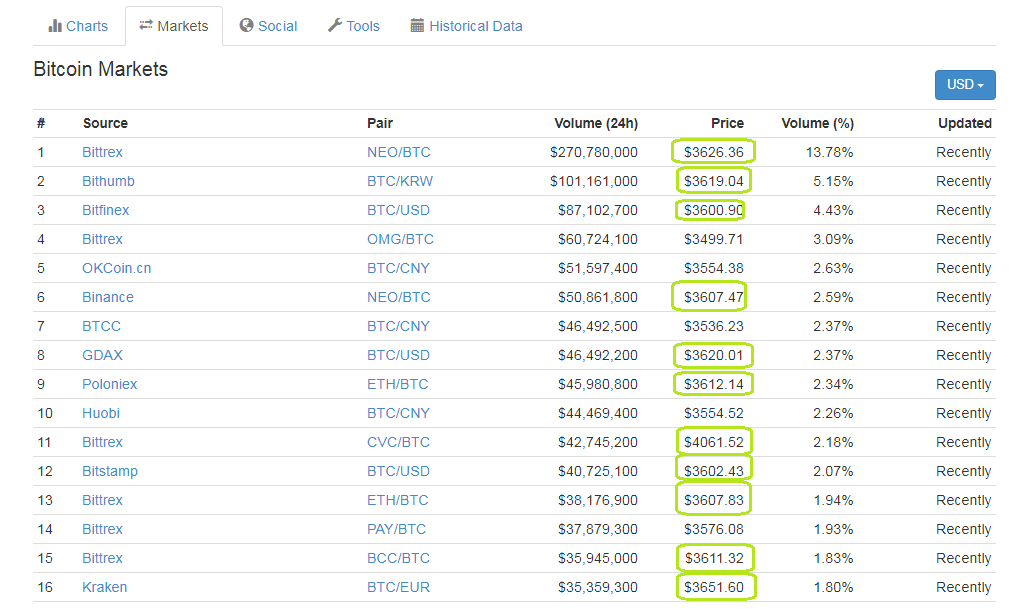Viewport: 1011px width, 609px height.
Task: Click Huobi BTC/CNY pair link
Action: tap(398, 413)
